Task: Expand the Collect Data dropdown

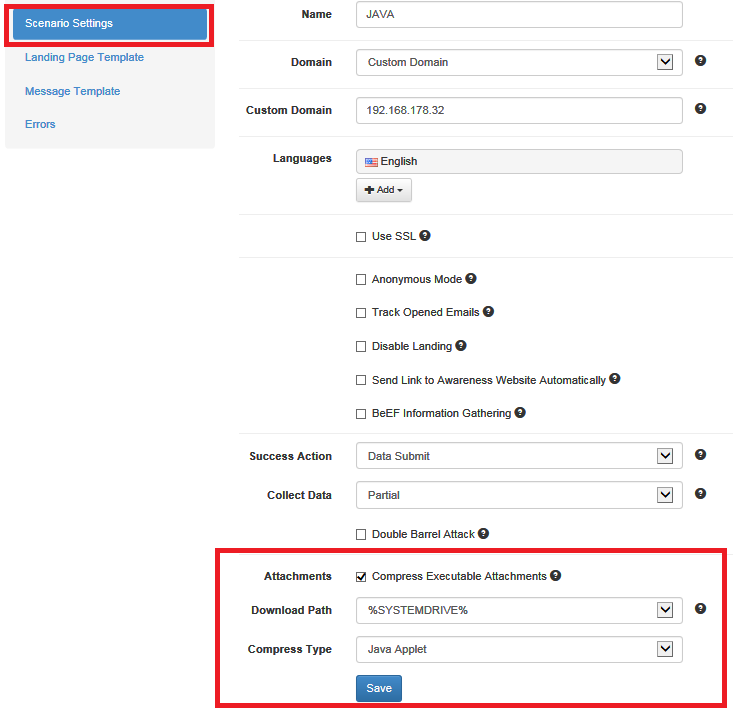Action: tap(519, 495)
